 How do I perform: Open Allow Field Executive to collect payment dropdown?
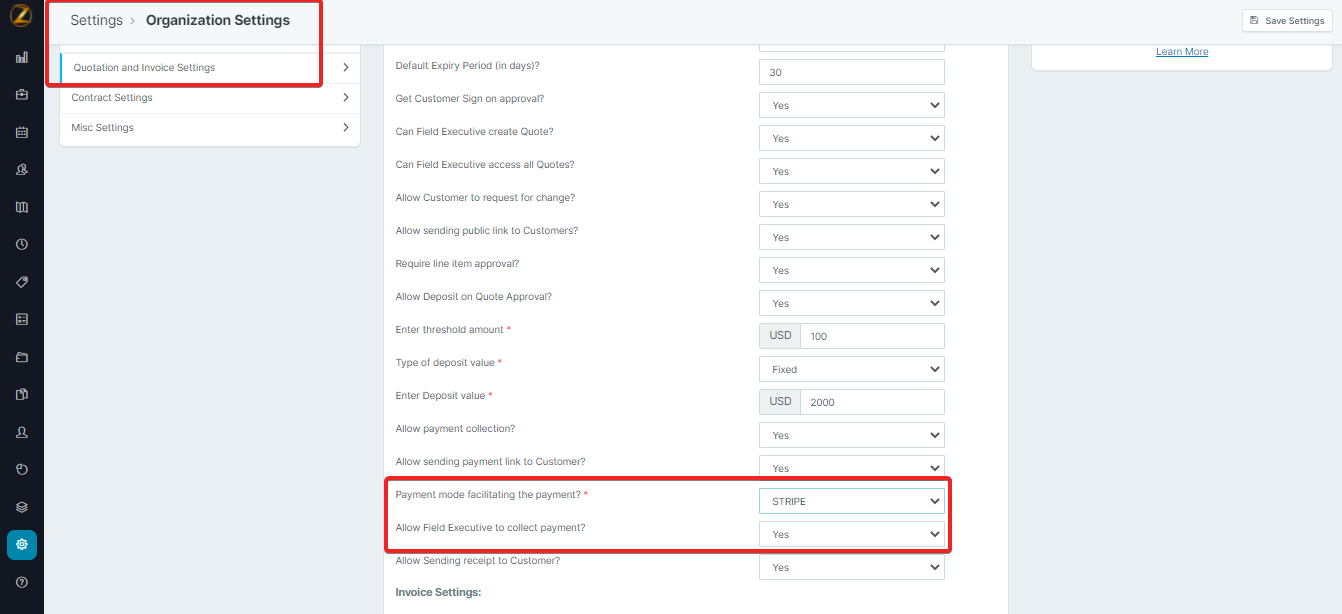851,534
